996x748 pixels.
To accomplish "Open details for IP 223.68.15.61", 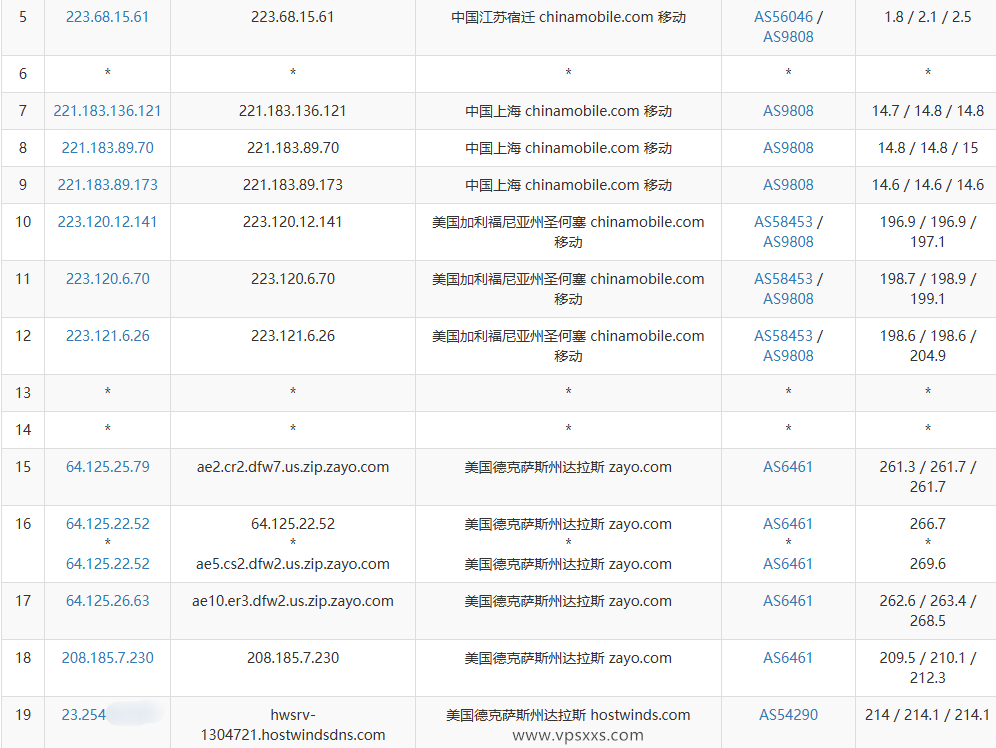I will [x=107, y=16].
